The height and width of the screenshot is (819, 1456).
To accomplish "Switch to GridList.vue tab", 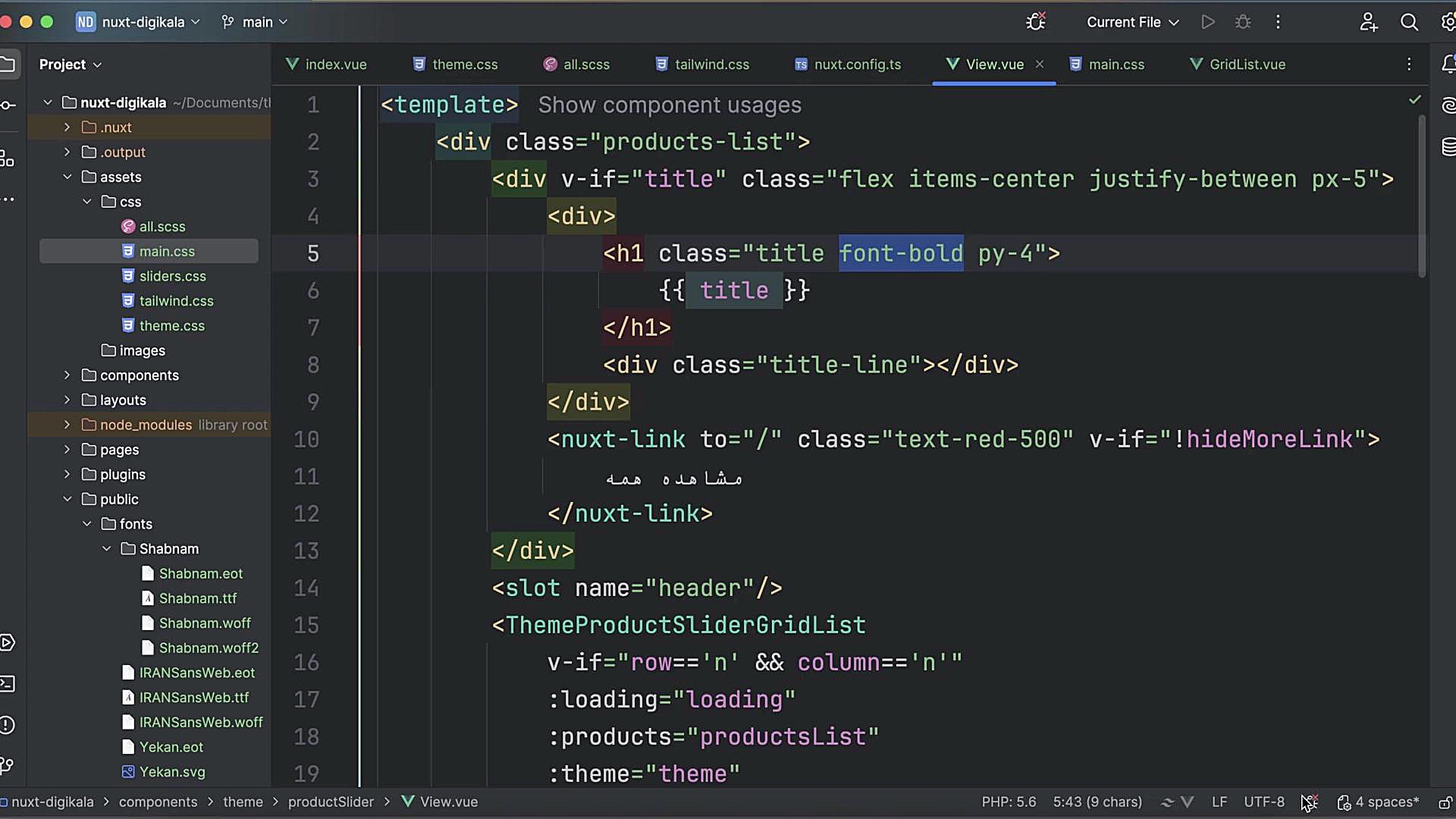I will (x=1238, y=64).
